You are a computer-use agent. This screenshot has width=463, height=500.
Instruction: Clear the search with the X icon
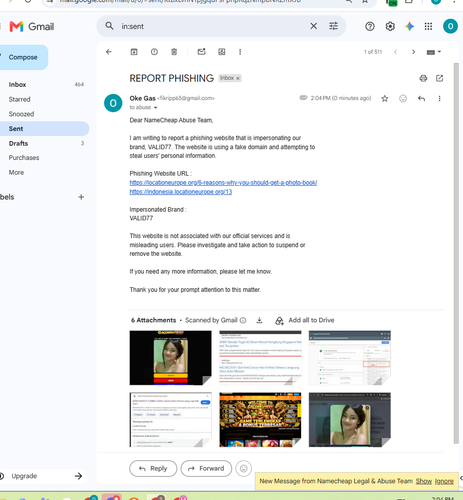(314, 26)
